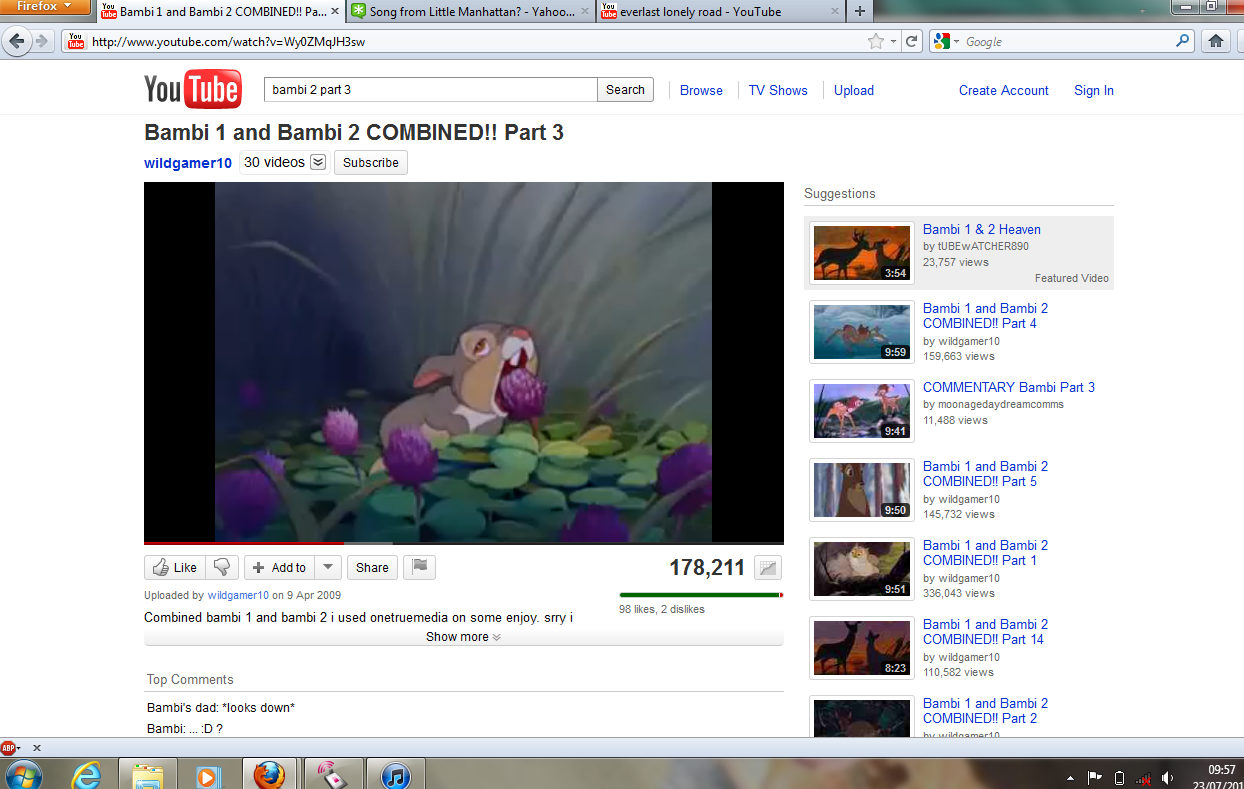
Task: Open the Bambi 1 & 2 Heaven thumbnail
Action: tap(860, 252)
